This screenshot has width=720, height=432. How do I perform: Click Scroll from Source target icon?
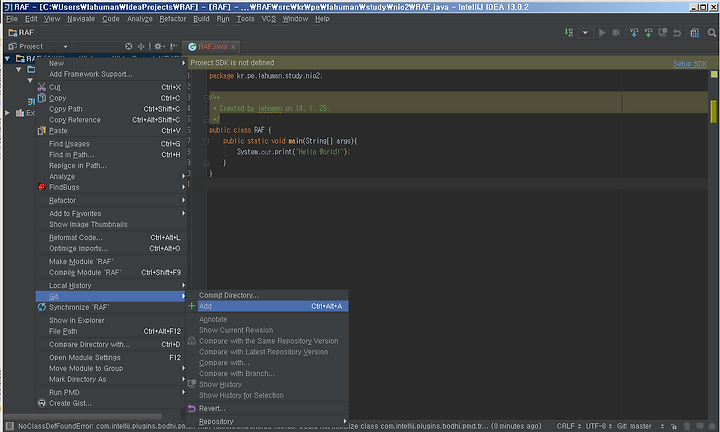click(129, 46)
